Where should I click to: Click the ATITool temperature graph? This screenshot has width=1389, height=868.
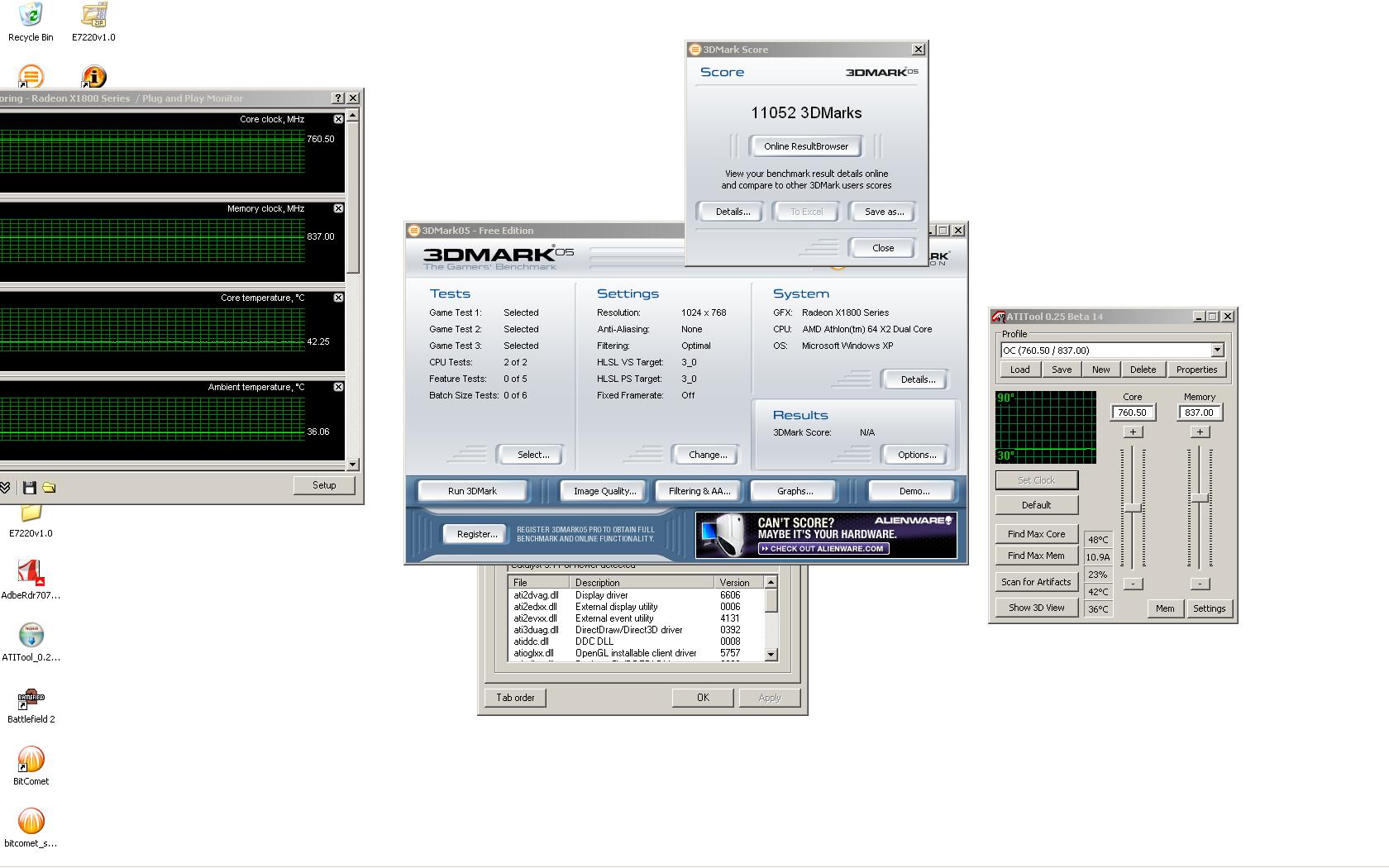[x=1046, y=427]
